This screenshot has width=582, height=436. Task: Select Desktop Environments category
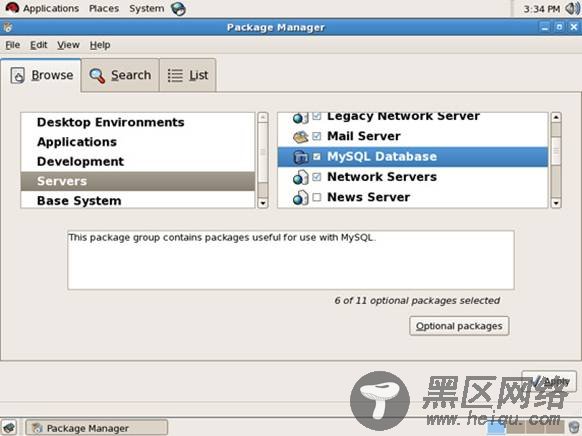click(138, 122)
